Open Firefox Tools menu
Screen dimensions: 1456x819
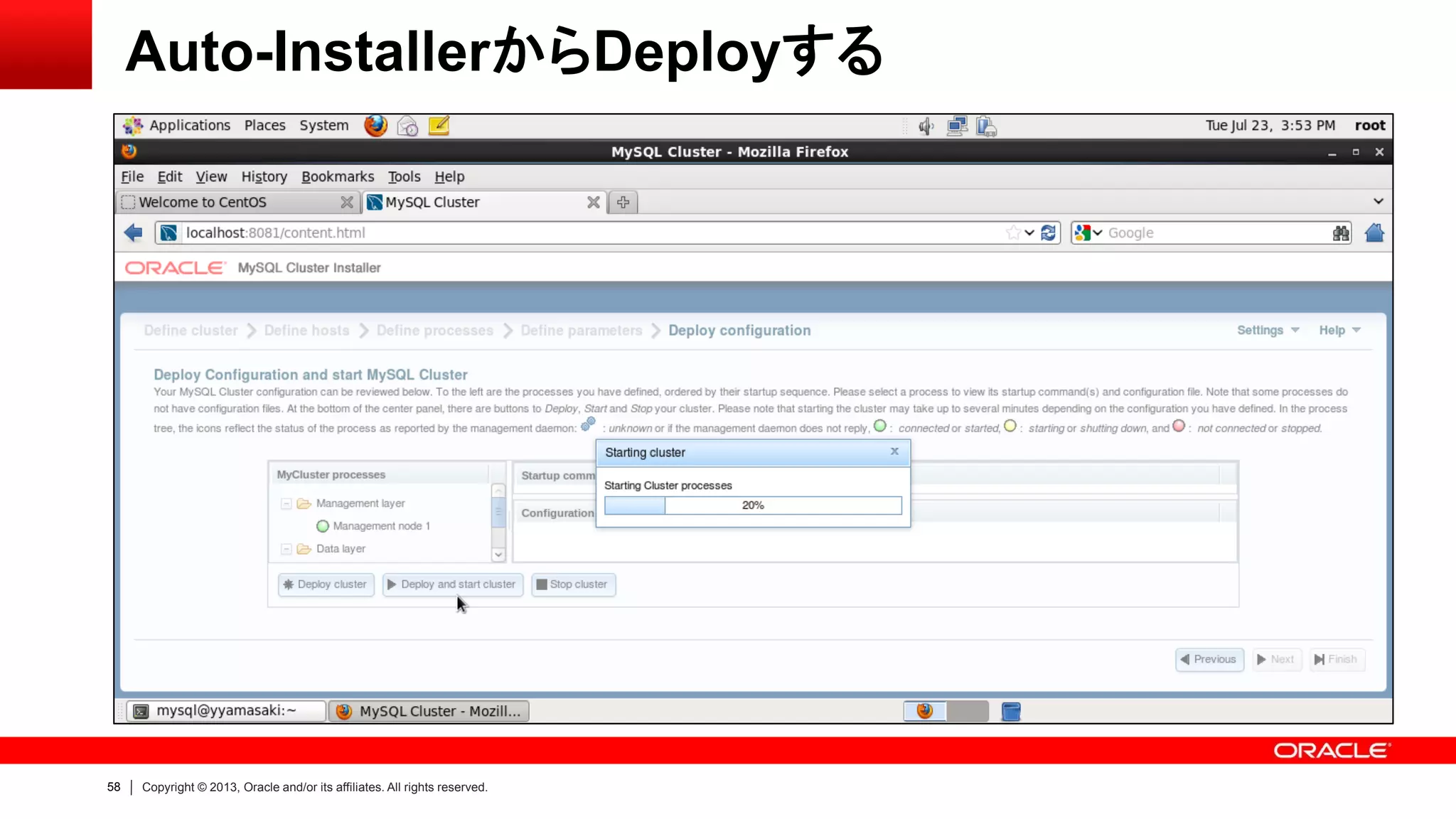tap(404, 176)
